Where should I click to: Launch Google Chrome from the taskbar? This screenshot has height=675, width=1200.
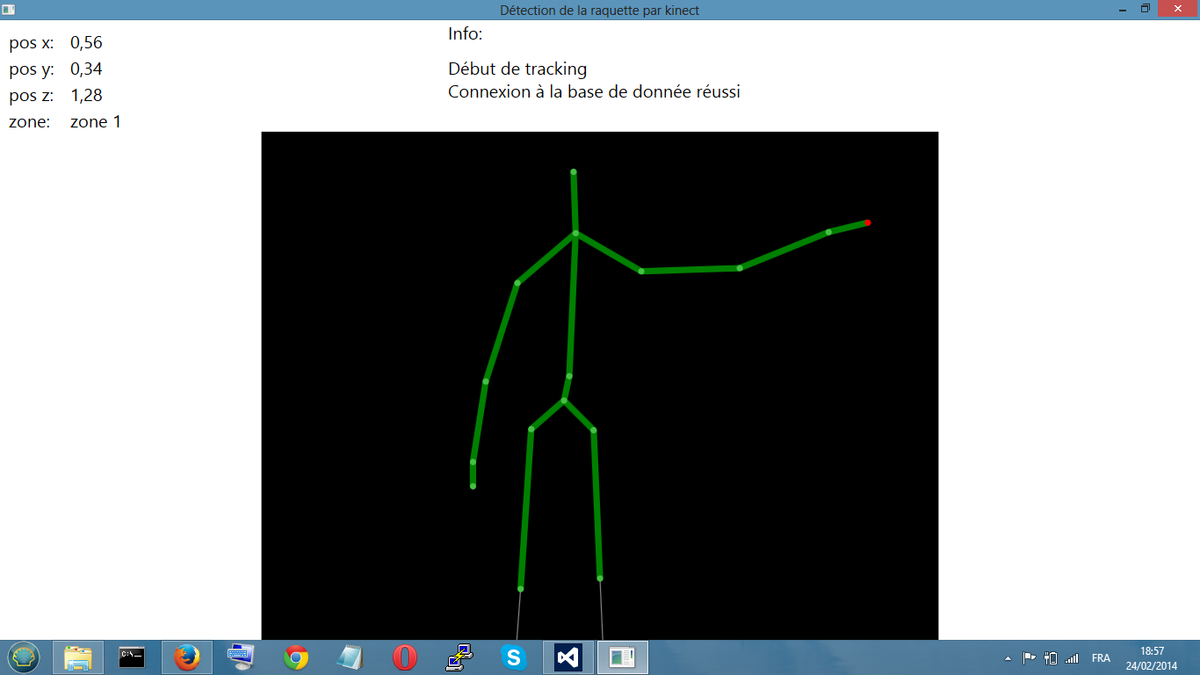pyautogui.click(x=295, y=657)
